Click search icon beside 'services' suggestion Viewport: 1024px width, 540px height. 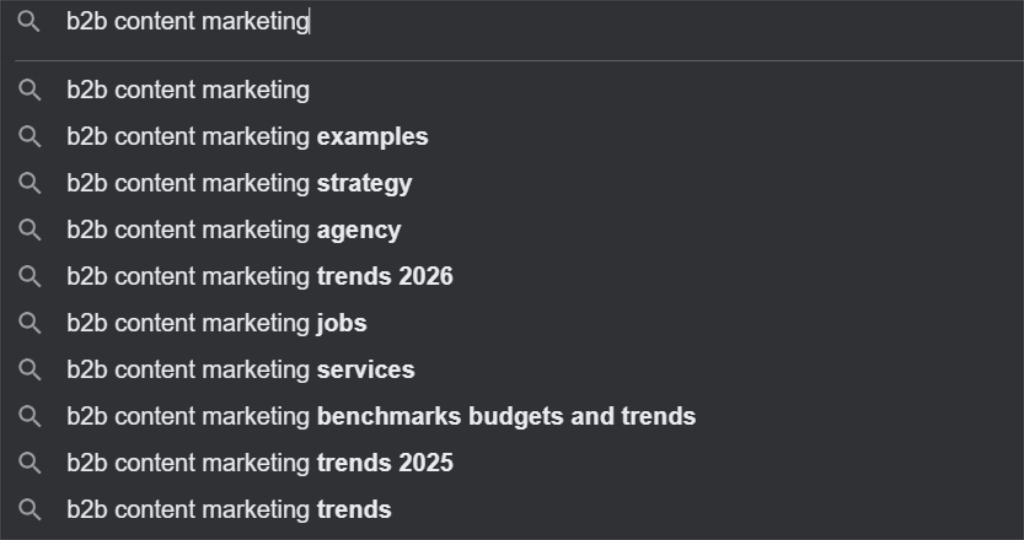pos(30,370)
